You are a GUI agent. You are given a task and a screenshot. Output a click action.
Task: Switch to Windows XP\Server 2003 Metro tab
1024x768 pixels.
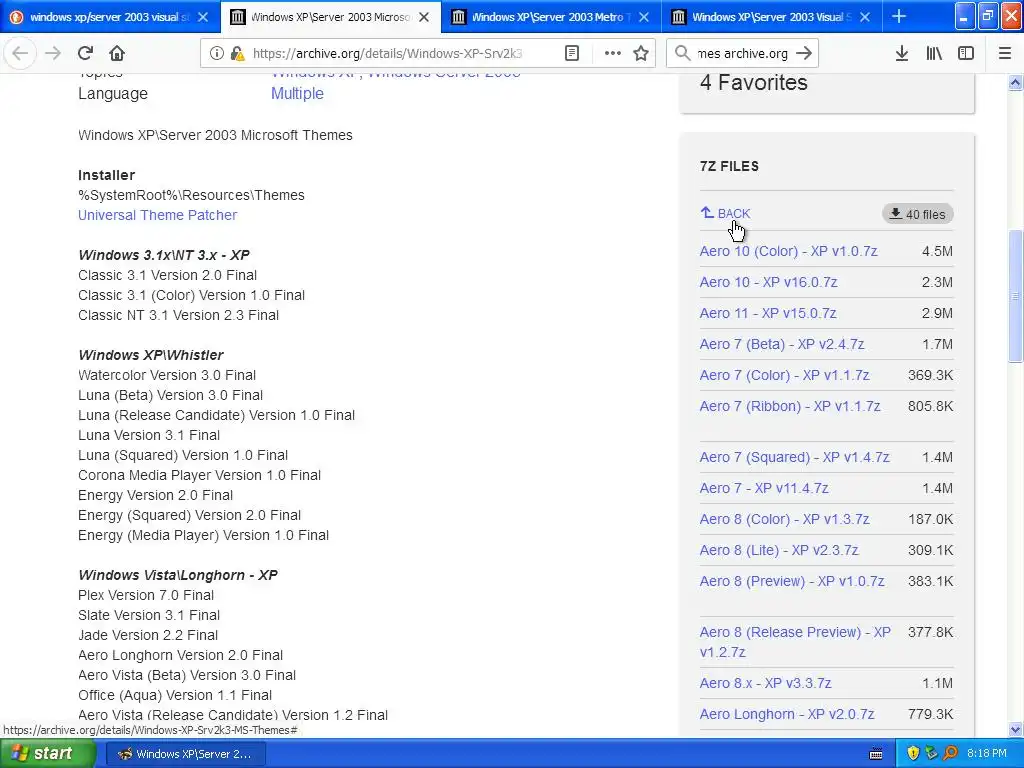[x=551, y=17]
